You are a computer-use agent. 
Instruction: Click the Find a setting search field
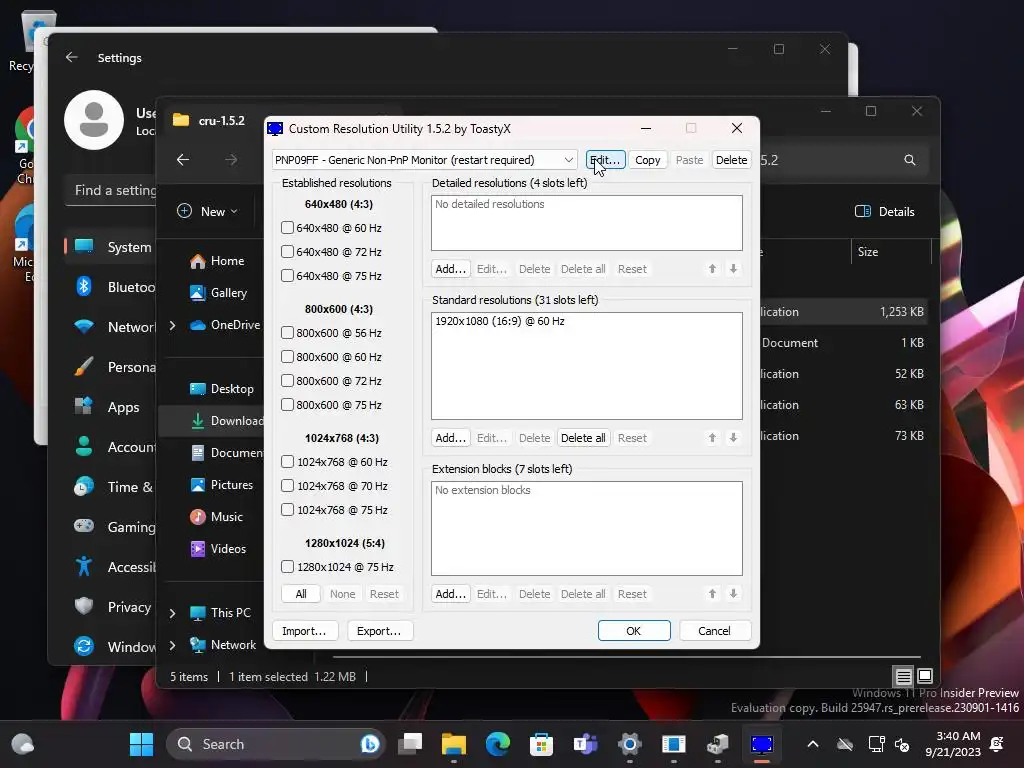111,190
